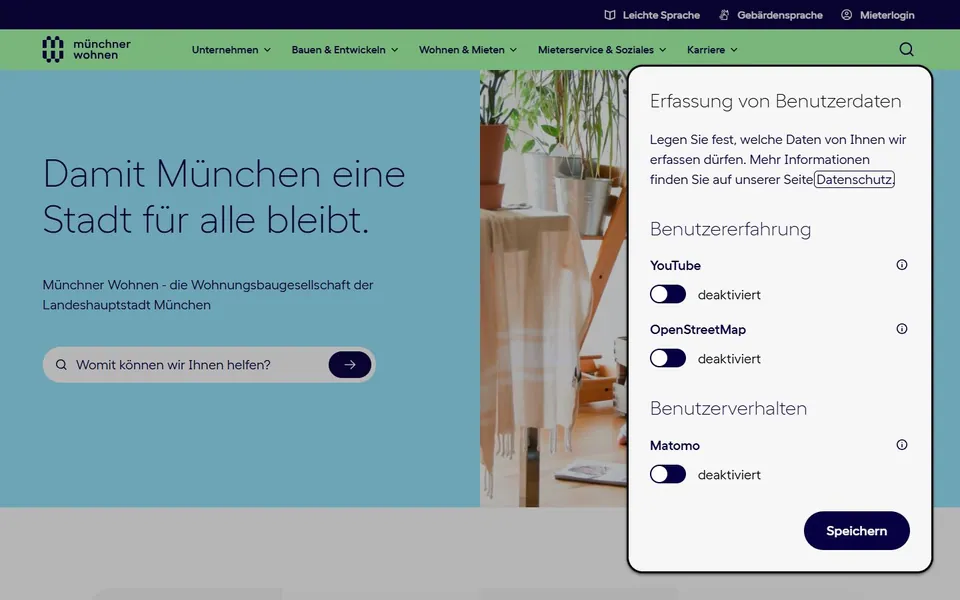Open the header search magnifier icon
The image size is (960, 600).
(906, 49)
